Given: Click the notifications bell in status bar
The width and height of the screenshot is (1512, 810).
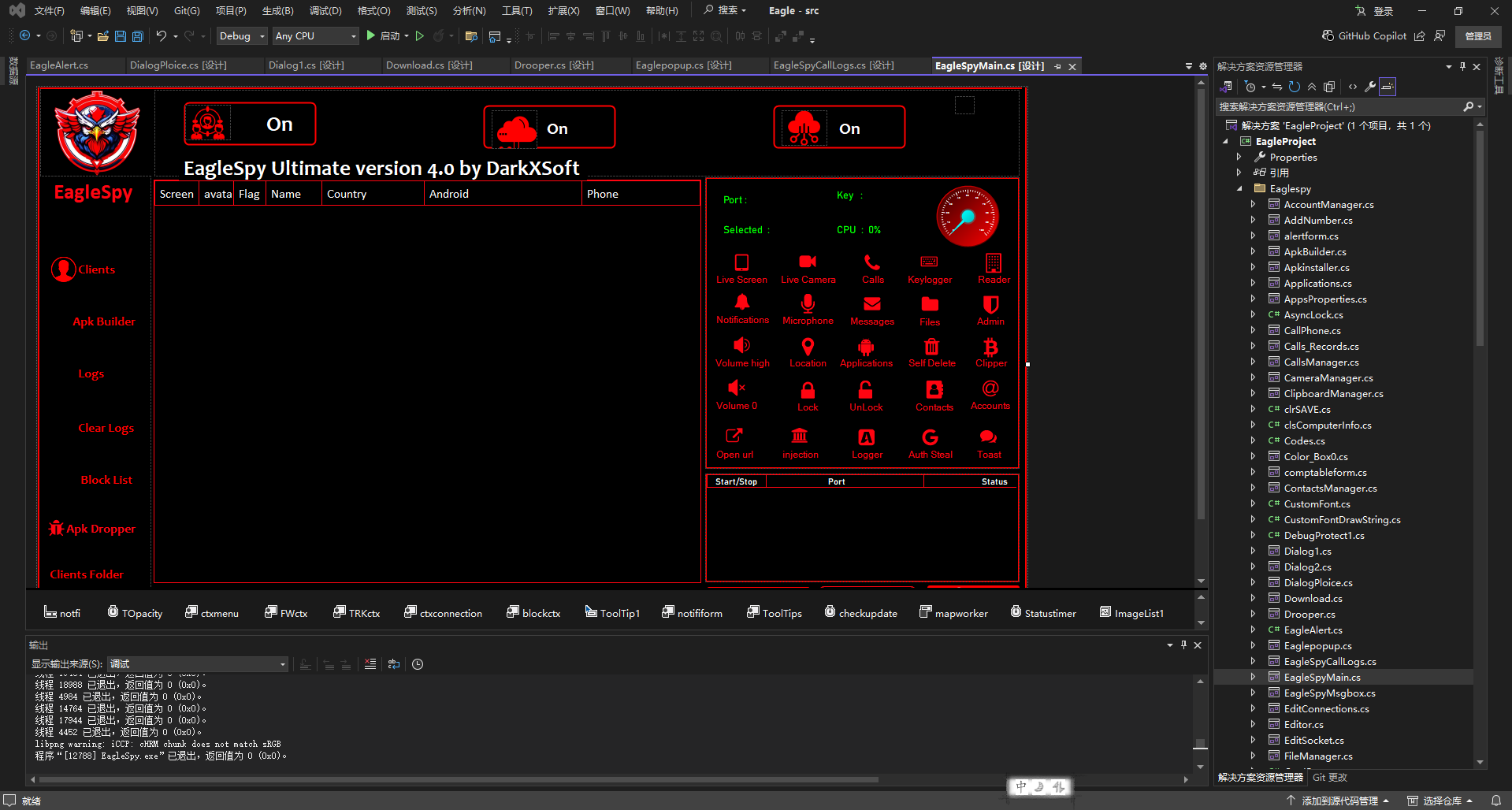Looking at the screenshot, I should click(1495, 801).
